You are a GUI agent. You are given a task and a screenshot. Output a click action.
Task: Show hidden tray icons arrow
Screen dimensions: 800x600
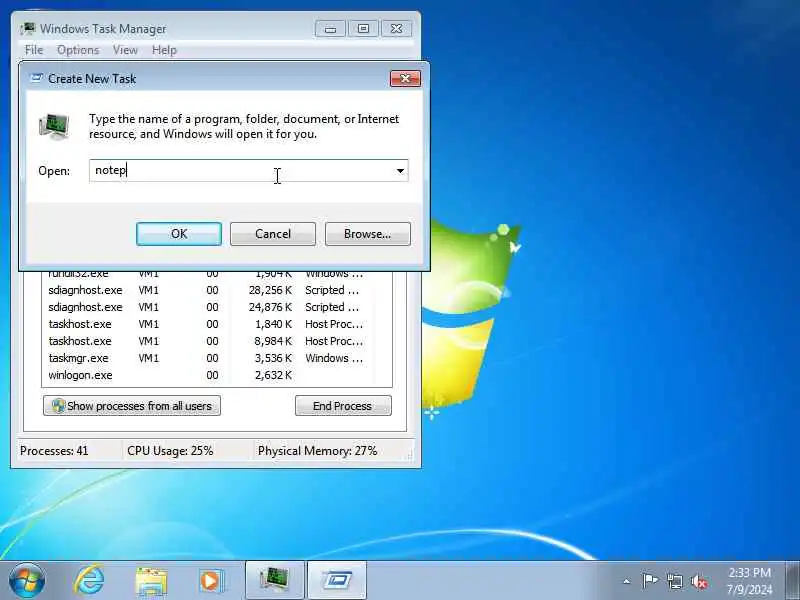627,581
